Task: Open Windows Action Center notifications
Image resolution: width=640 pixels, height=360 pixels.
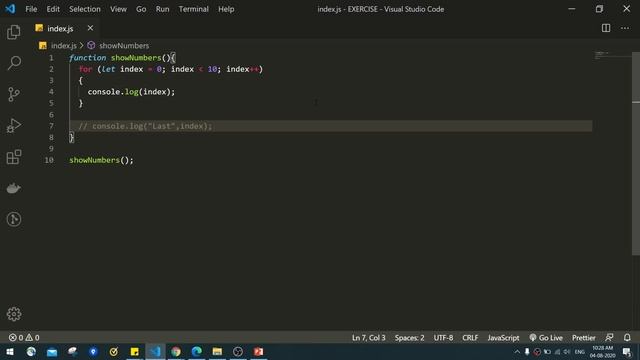Action: [627, 351]
